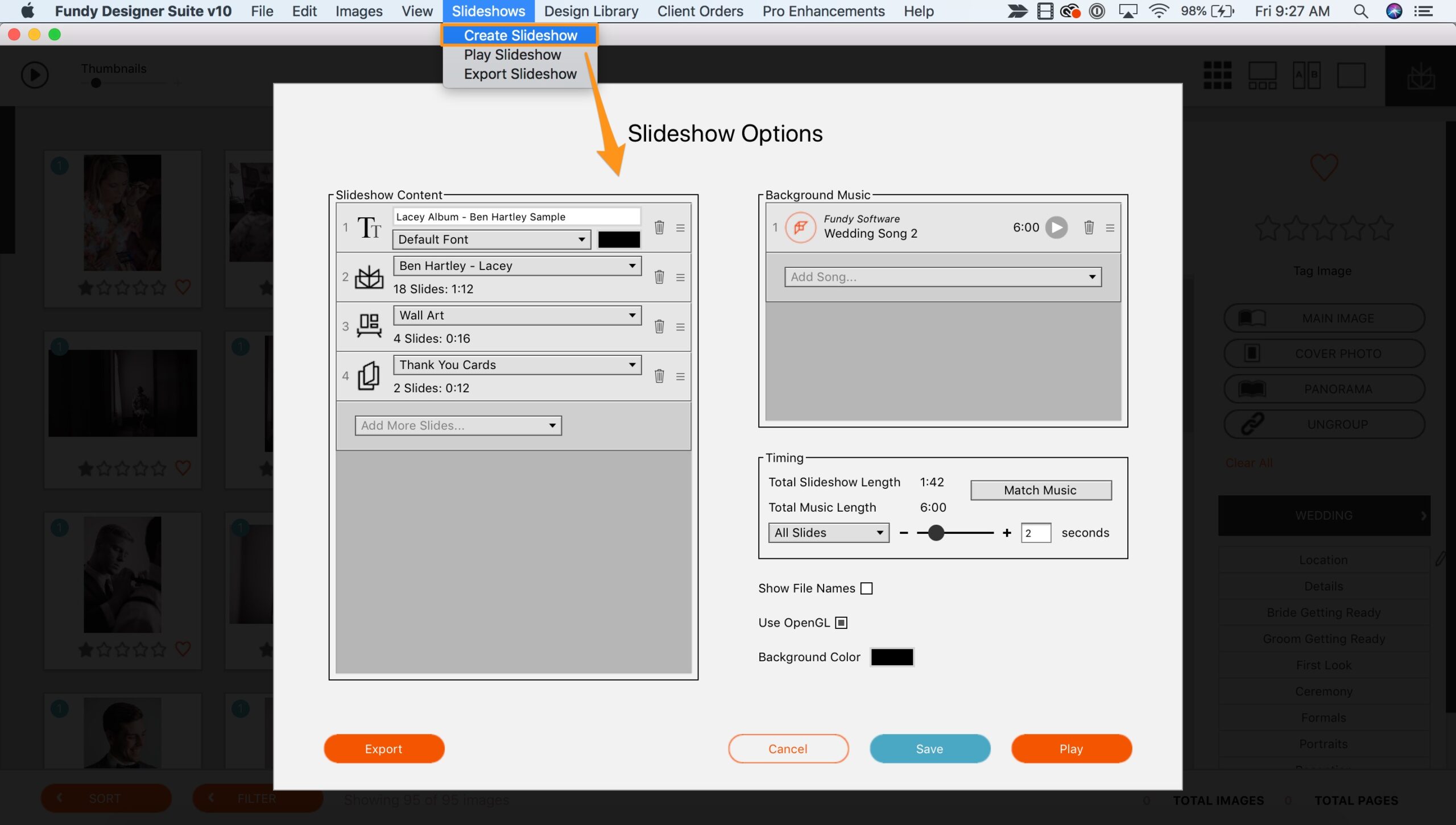Open the Background Color swatch
The image size is (1456, 825).
(892, 657)
